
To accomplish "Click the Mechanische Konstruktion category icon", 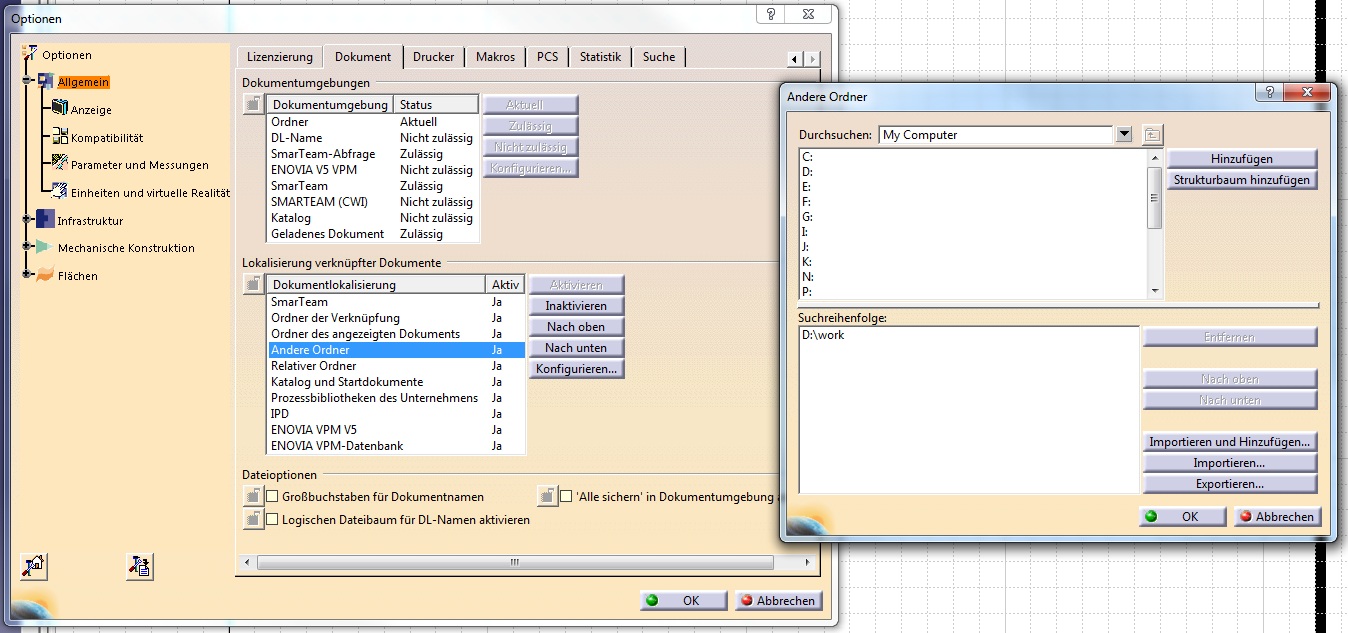I will tap(45, 247).
